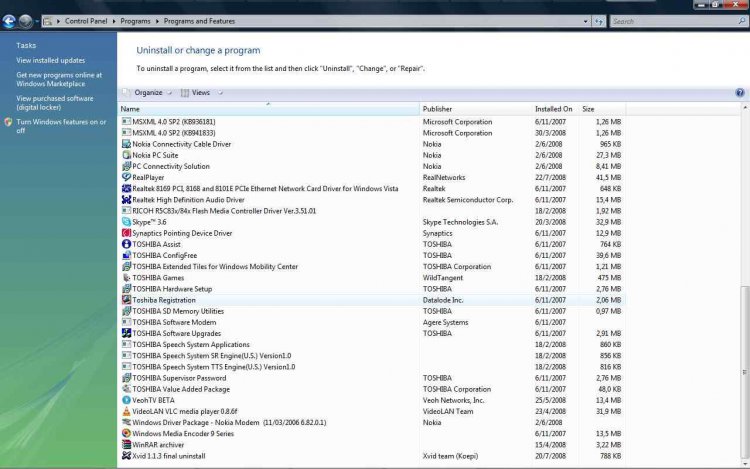Click the Forward navigation arrow

click(x=26, y=21)
